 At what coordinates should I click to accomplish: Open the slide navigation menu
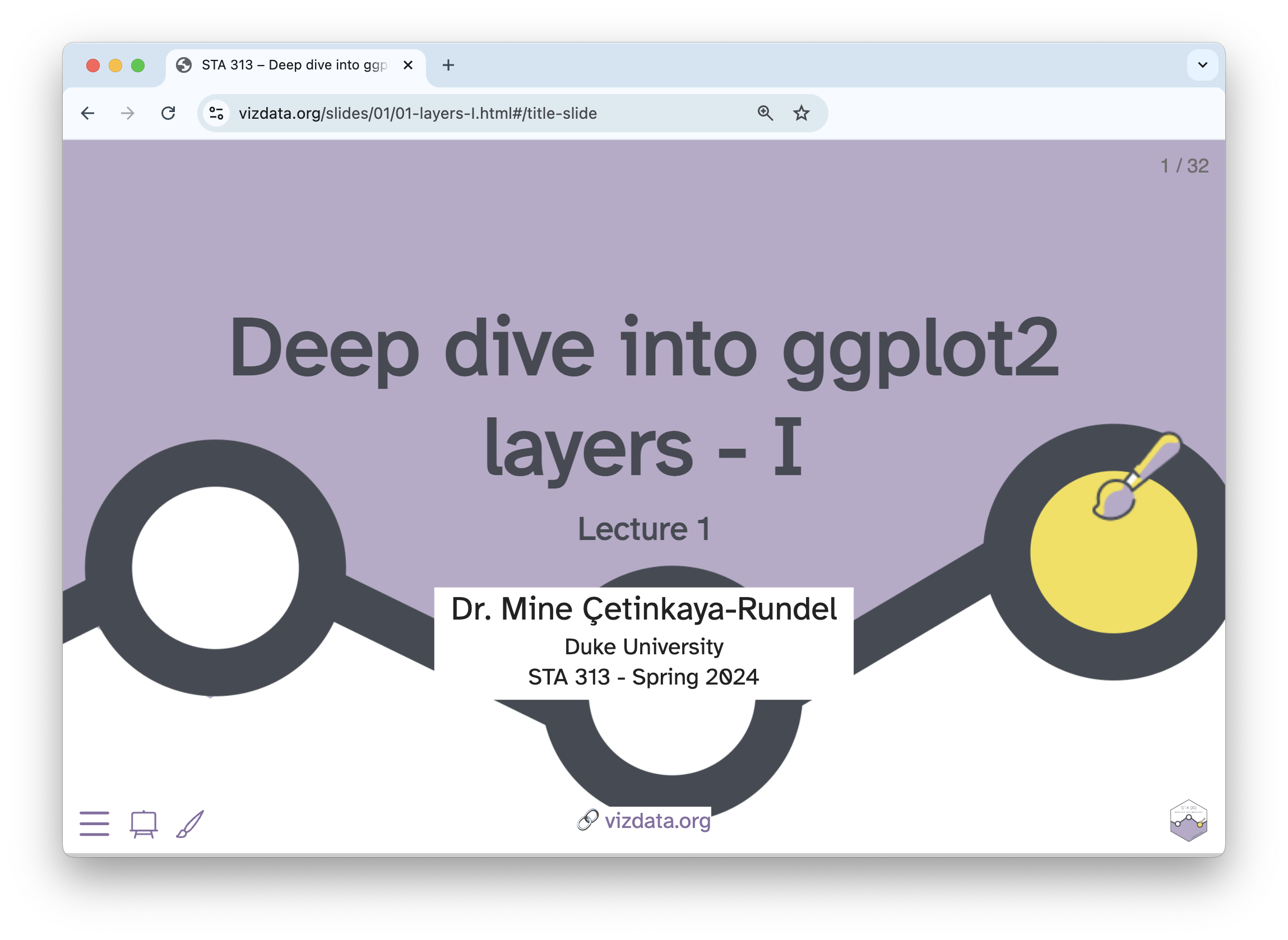click(95, 823)
